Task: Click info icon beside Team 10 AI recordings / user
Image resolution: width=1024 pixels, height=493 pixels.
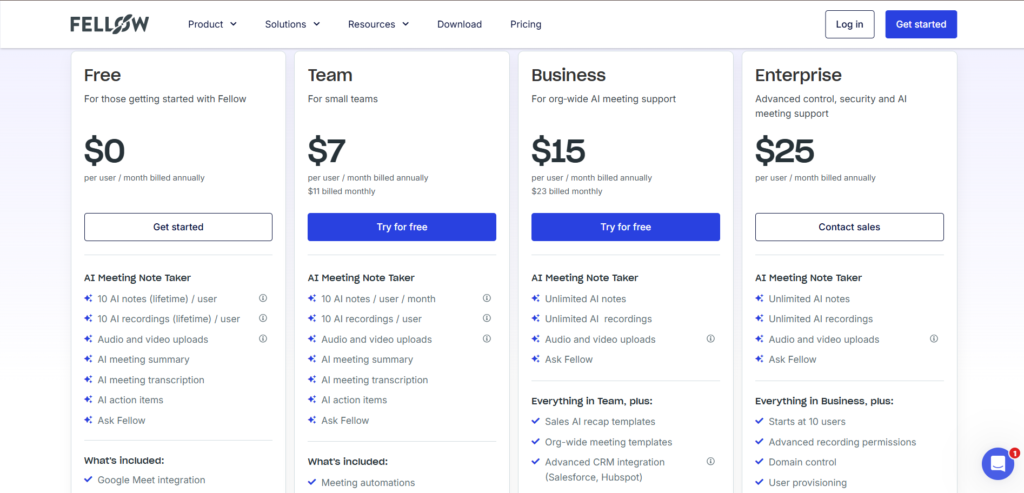Action: pos(487,319)
